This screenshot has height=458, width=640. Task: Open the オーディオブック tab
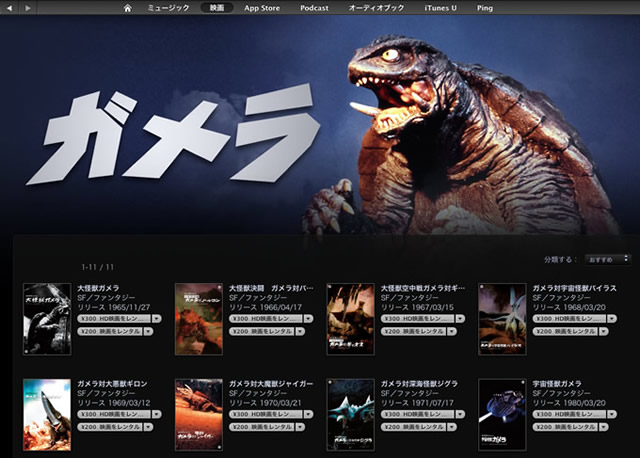coord(376,8)
